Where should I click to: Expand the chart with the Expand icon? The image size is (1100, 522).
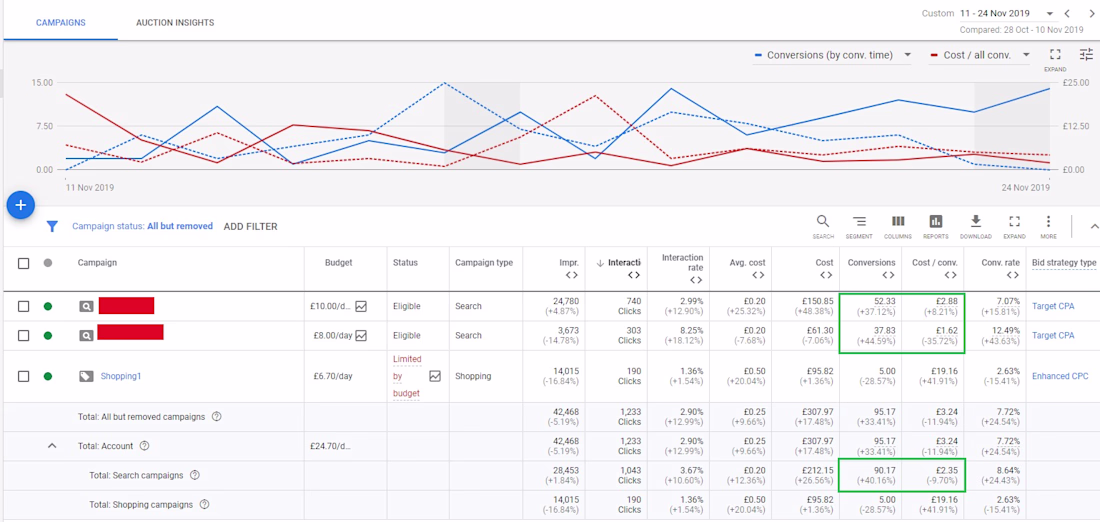[x=1054, y=55]
